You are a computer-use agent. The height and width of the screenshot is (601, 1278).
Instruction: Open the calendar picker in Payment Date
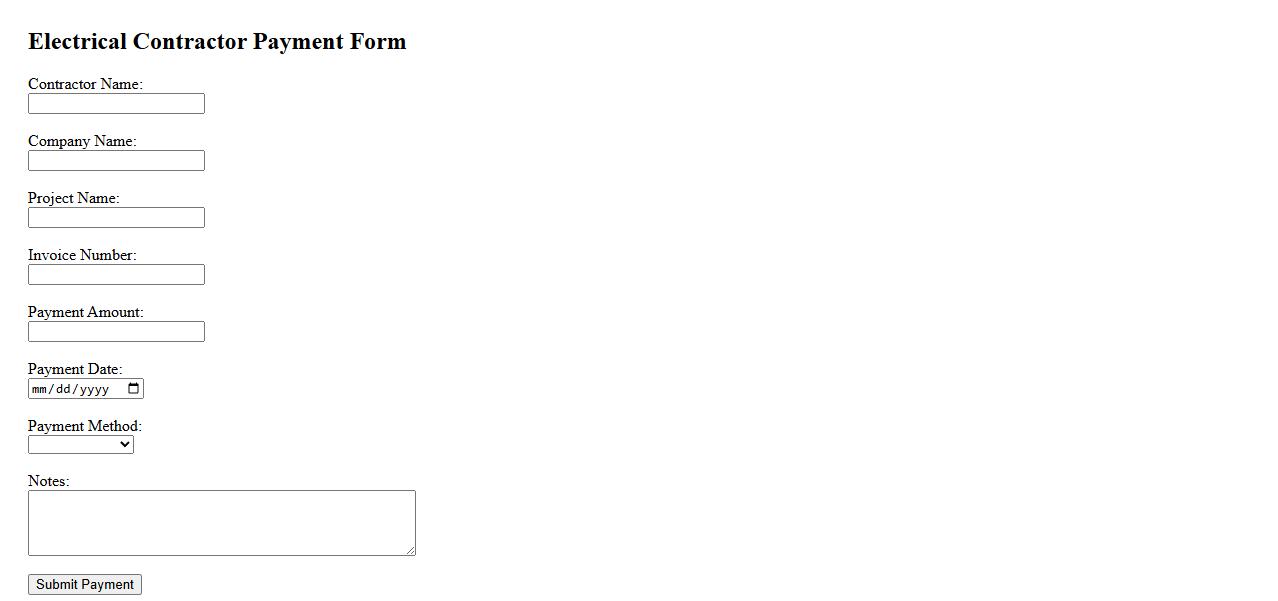(134, 389)
